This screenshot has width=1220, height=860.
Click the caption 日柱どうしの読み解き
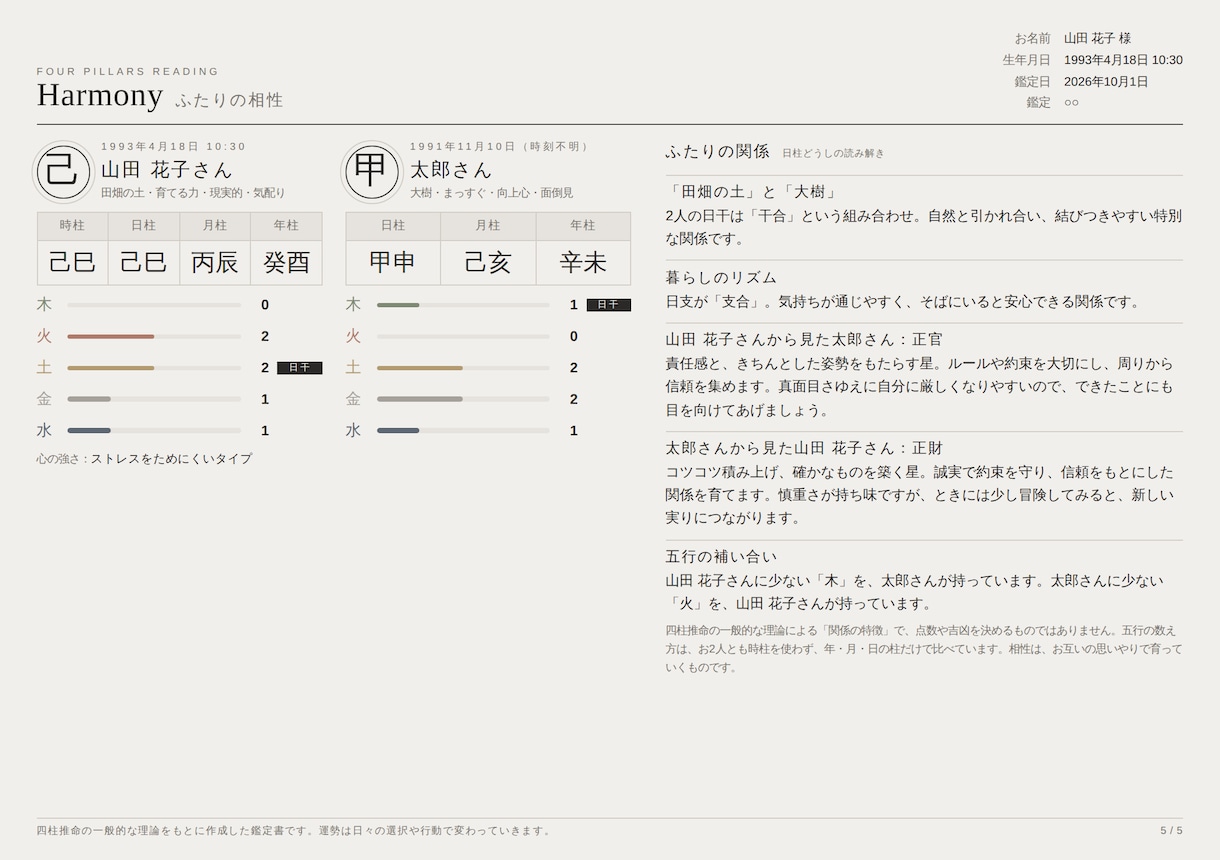pos(833,153)
